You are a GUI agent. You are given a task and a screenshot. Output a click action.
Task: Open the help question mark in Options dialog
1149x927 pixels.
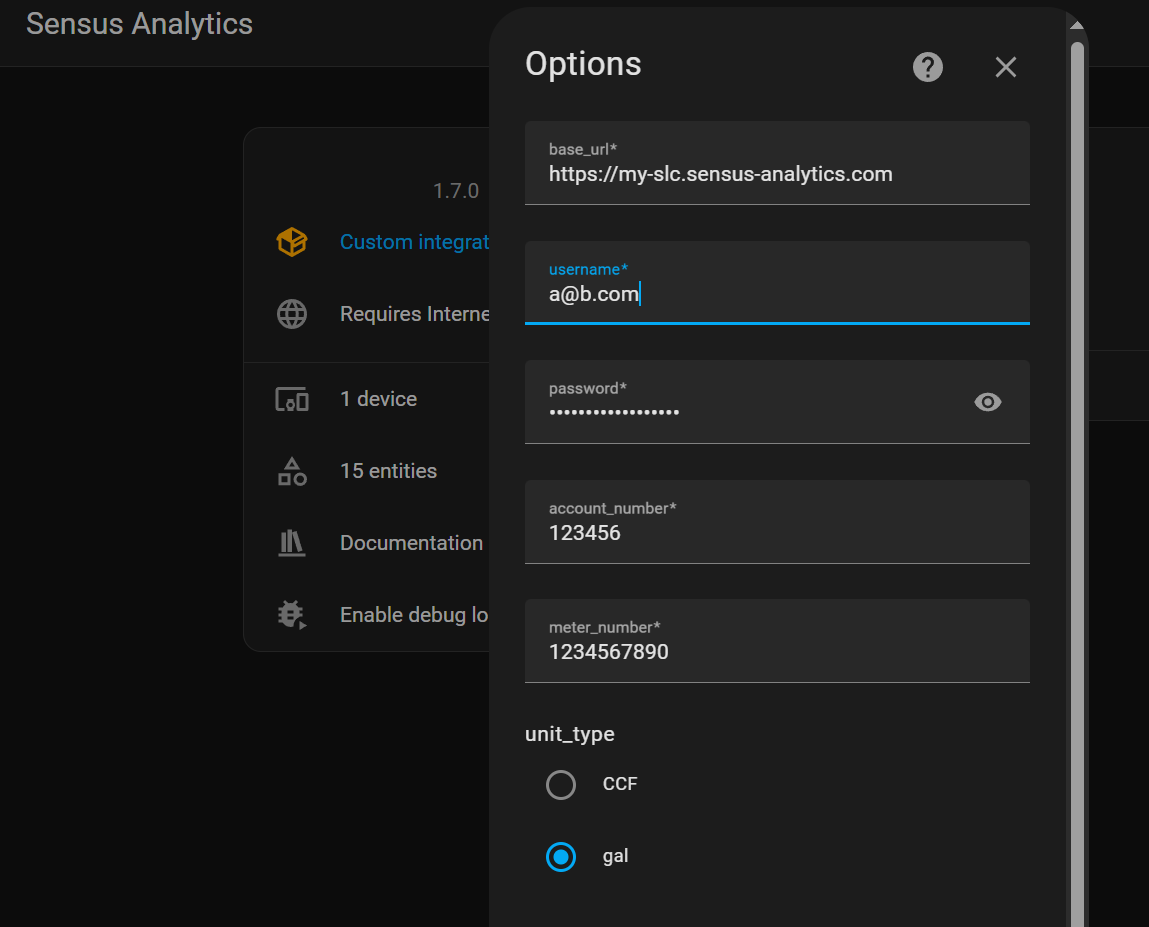pyautogui.click(x=927, y=67)
